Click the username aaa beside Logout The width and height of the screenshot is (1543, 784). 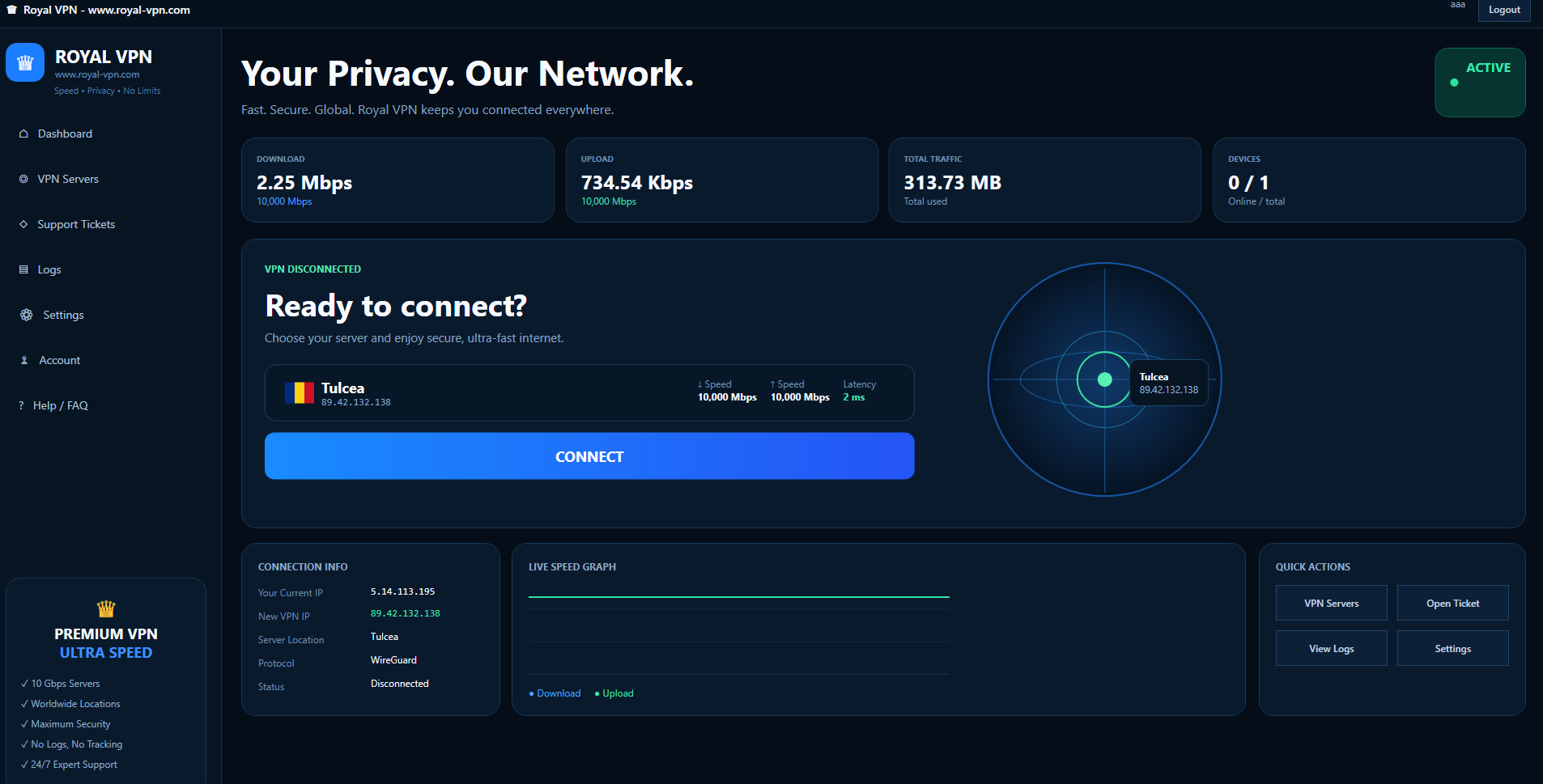tap(1457, 5)
